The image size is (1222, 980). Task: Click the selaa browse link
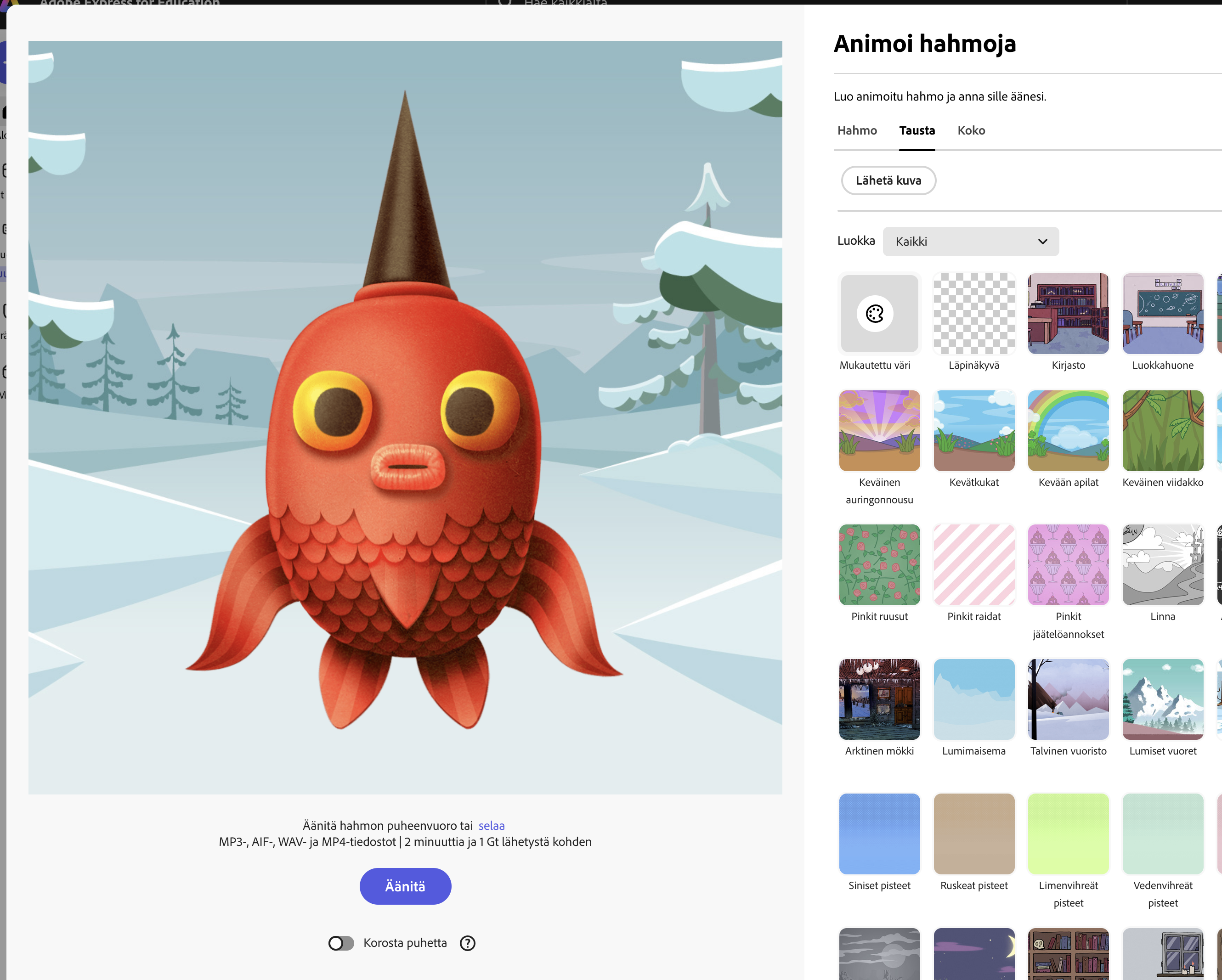tap(491, 825)
